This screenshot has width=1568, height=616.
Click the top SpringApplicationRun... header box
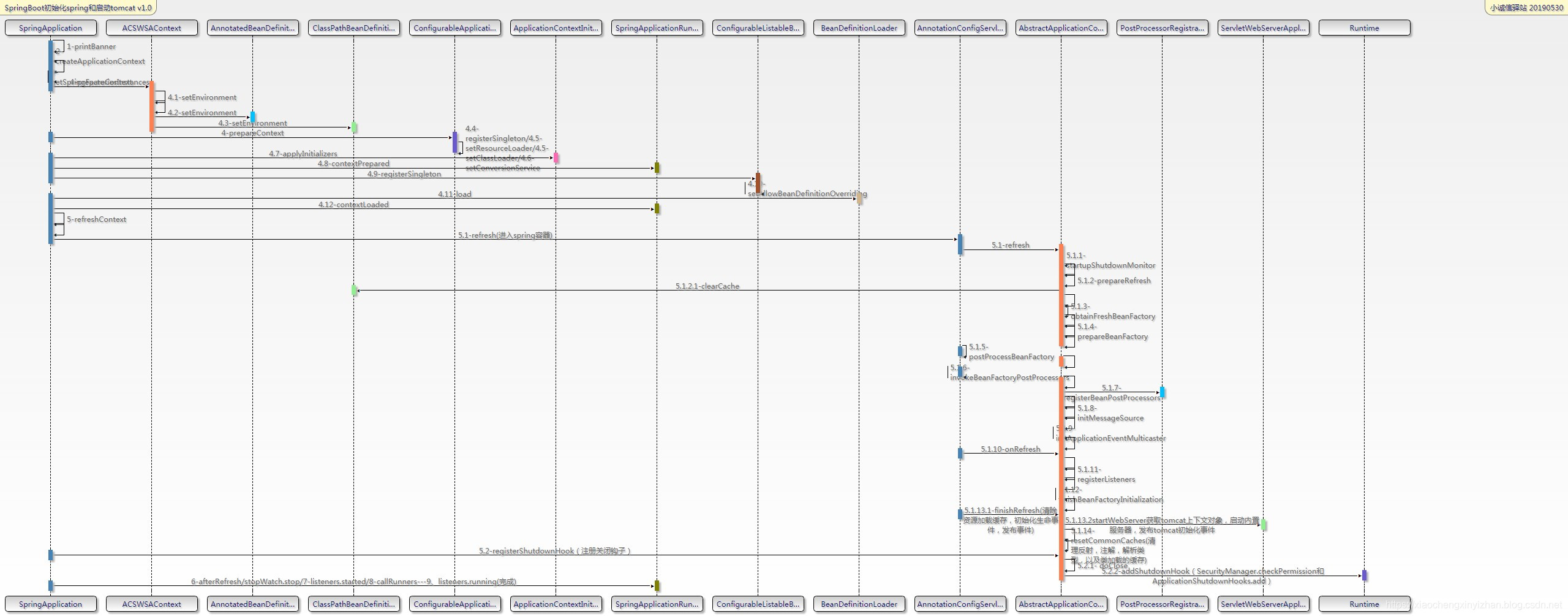(x=657, y=28)
